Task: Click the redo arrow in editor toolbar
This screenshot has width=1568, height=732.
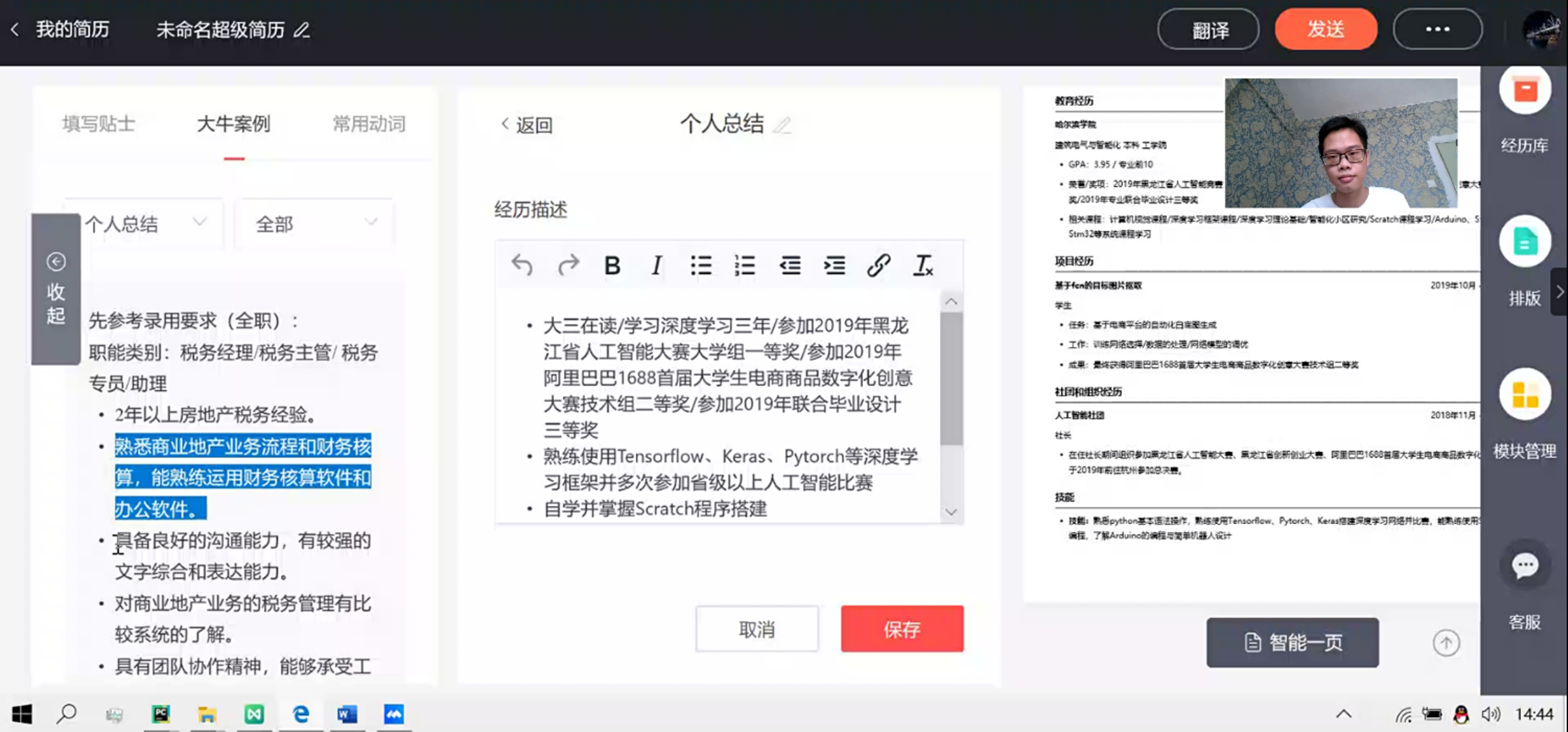Action: (568, 265)
